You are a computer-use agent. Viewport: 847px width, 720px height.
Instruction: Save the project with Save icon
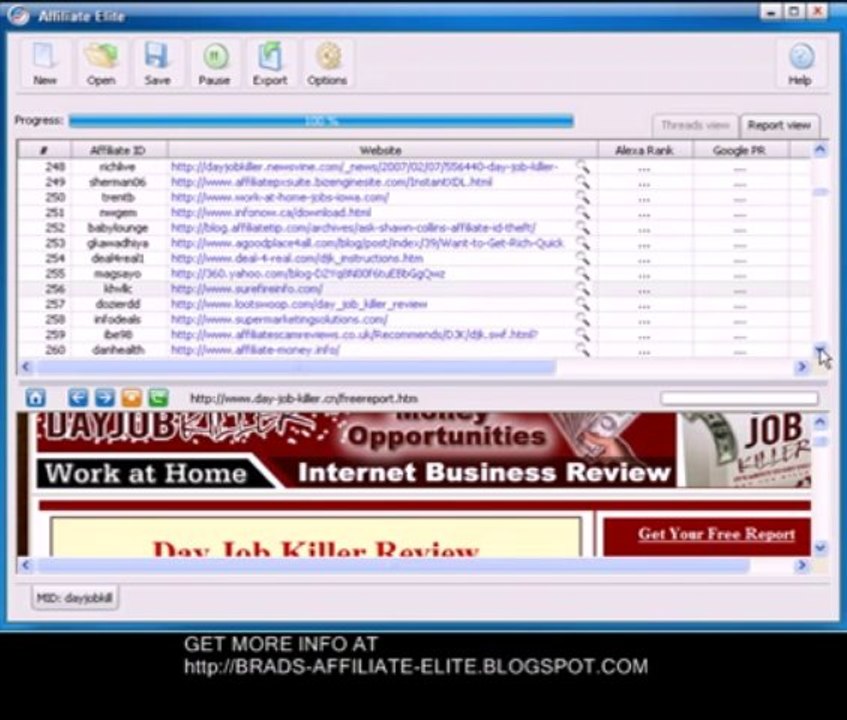[x=157, y=63]
